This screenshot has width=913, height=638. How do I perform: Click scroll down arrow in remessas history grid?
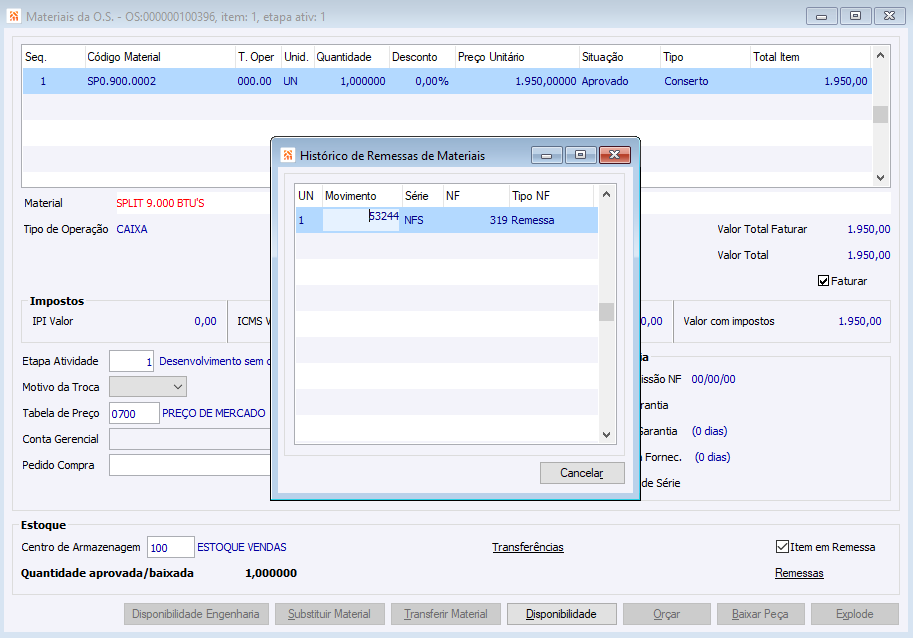coord(606,434)
